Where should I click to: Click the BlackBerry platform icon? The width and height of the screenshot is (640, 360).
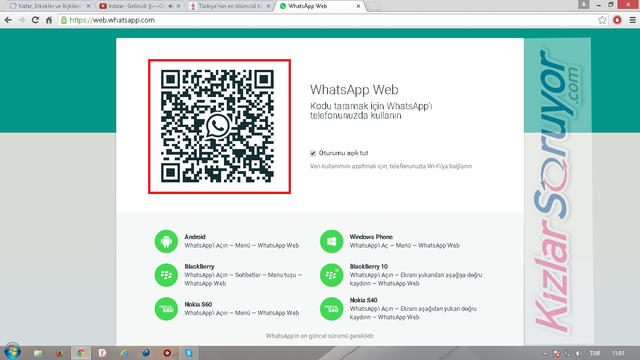[x=166, y=275]
